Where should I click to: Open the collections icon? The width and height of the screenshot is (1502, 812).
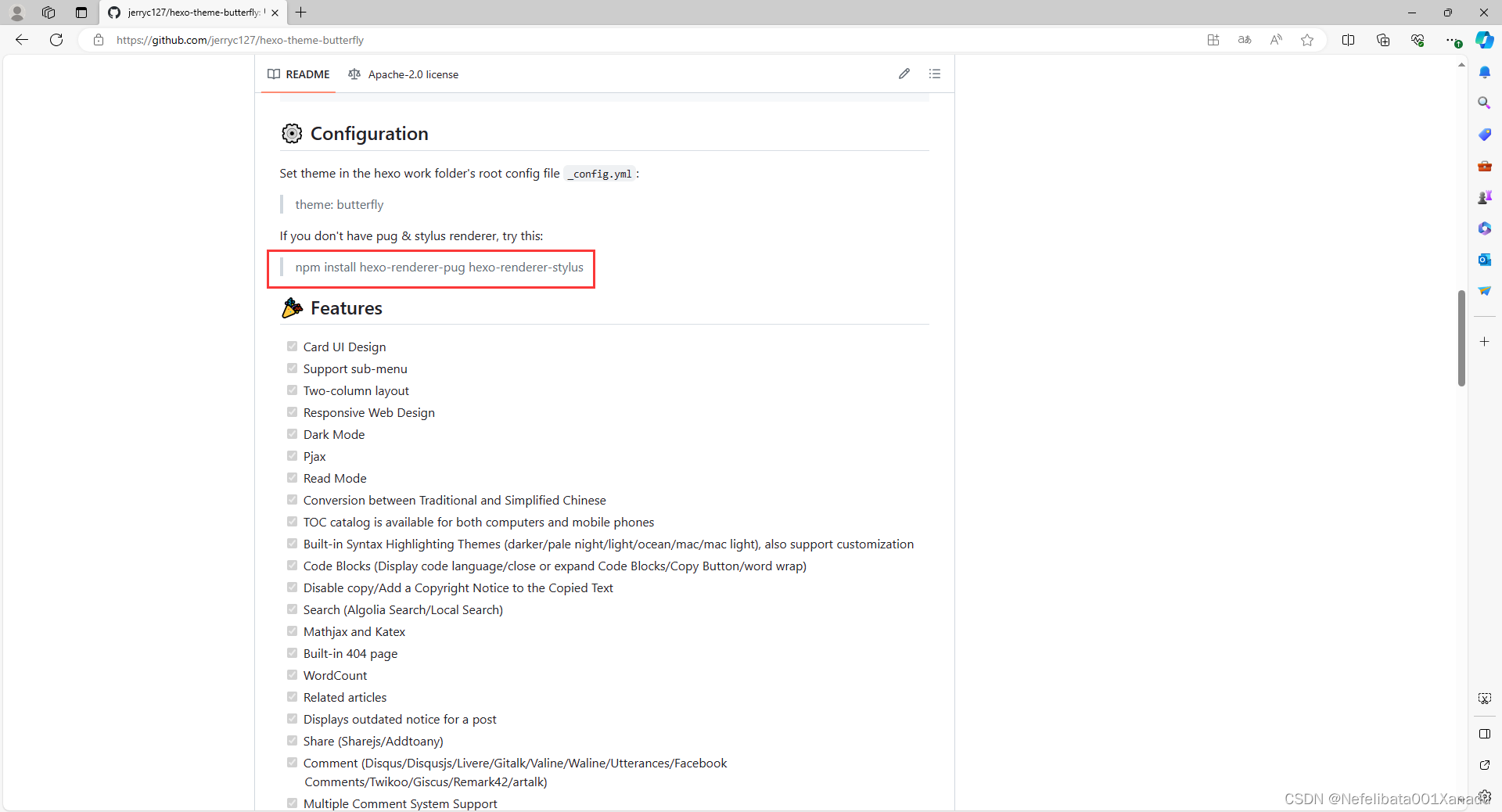1383,40
